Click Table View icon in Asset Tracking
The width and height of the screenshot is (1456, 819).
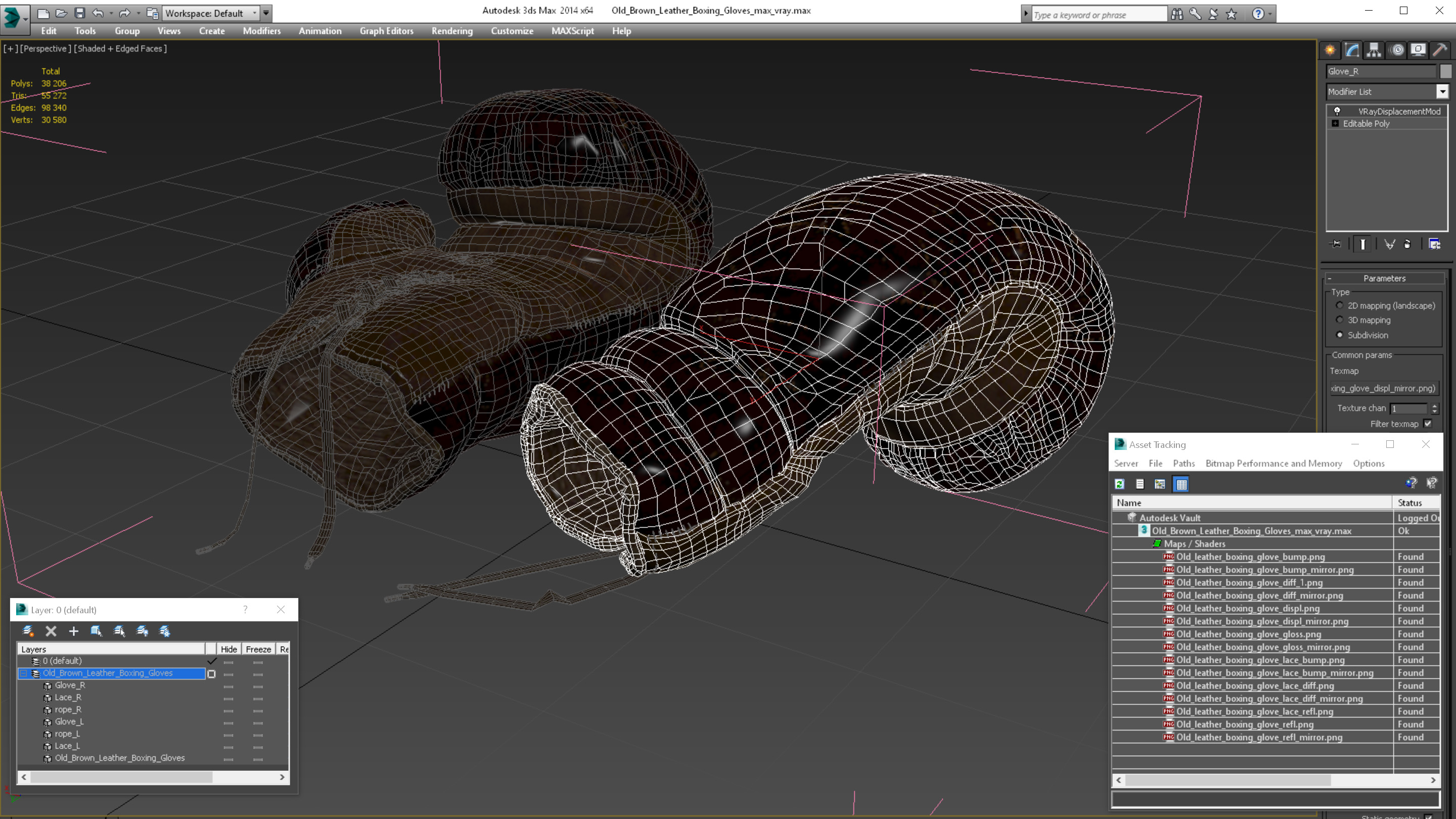pos(1181,484)
